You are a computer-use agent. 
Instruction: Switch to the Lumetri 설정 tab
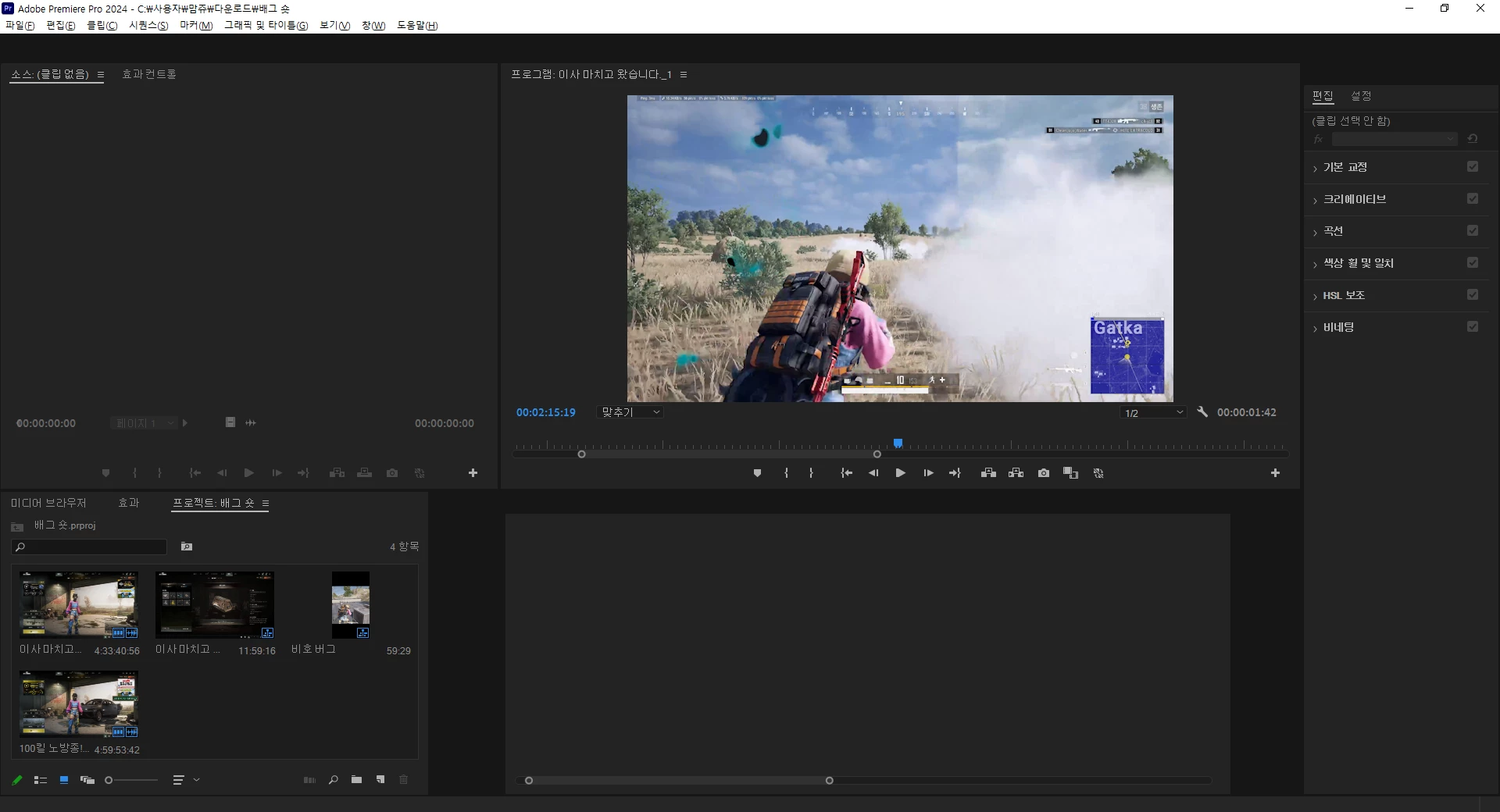click(1362, 96)
